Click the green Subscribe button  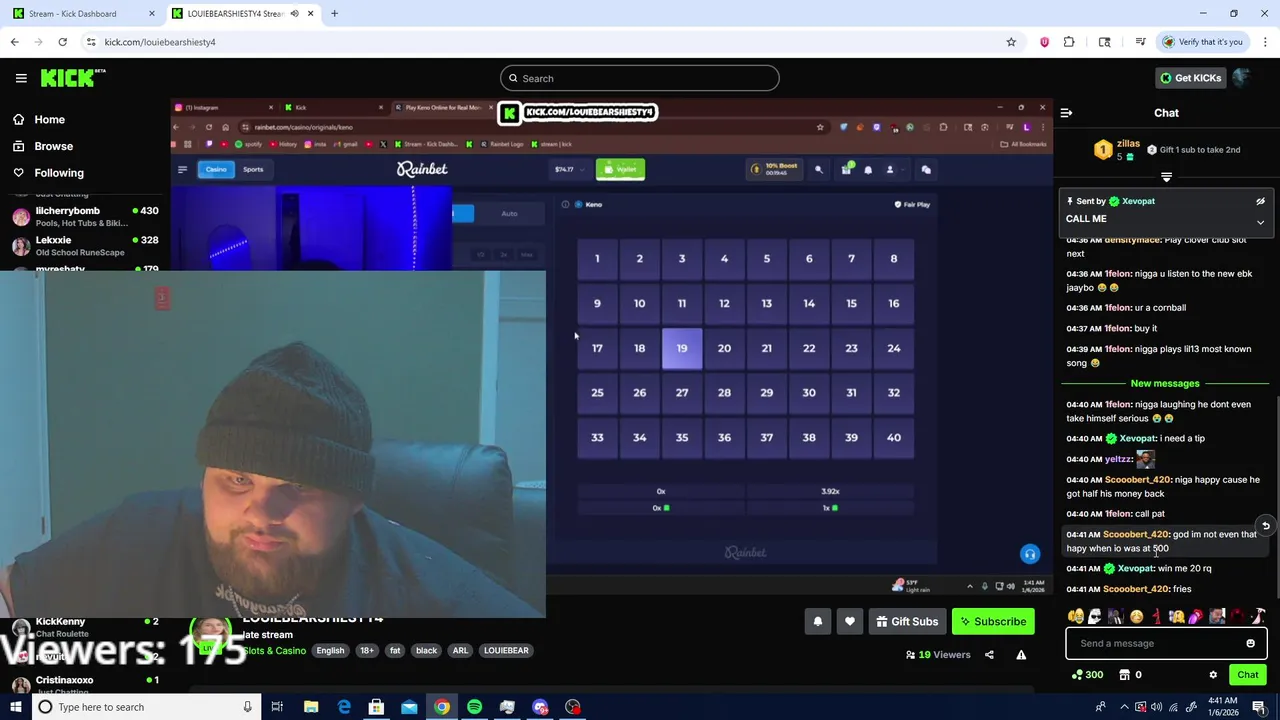point(993,622)
